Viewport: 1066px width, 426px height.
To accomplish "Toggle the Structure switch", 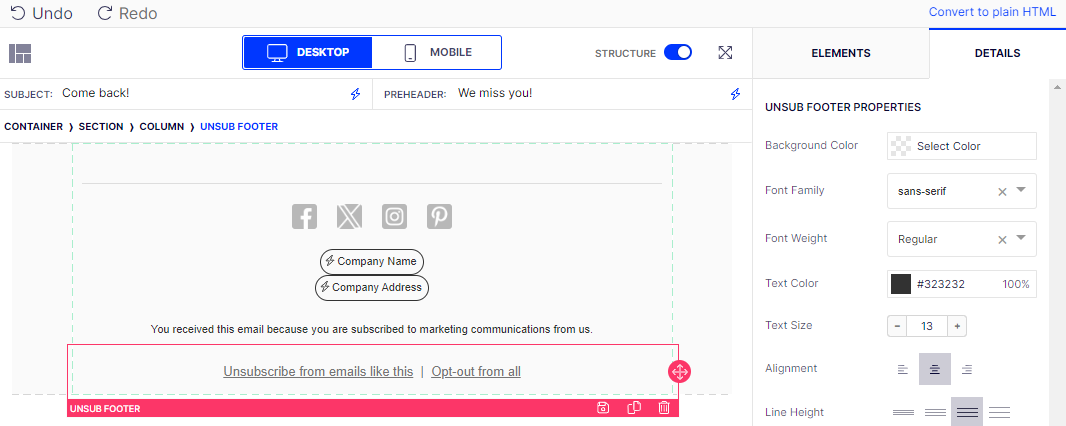I will click(678, 53).
